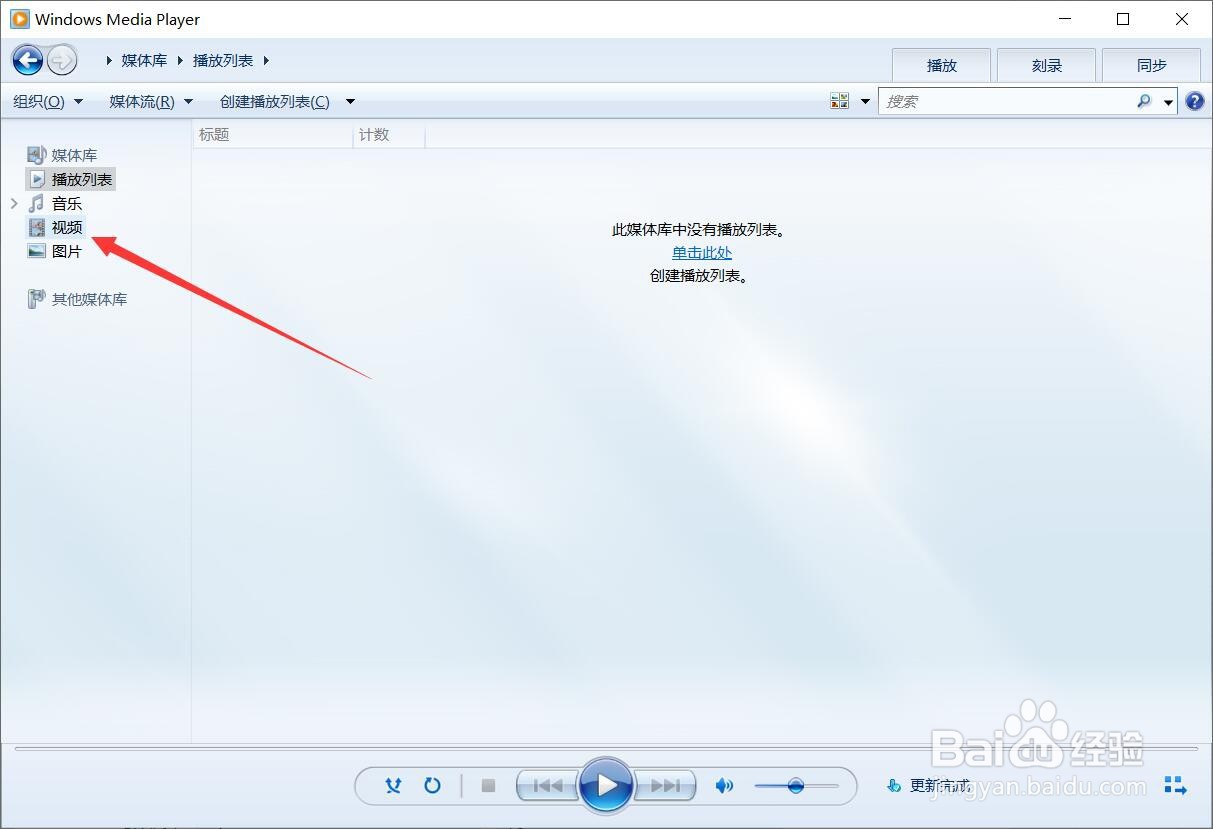Click the large Play button

tap(606, 785)
